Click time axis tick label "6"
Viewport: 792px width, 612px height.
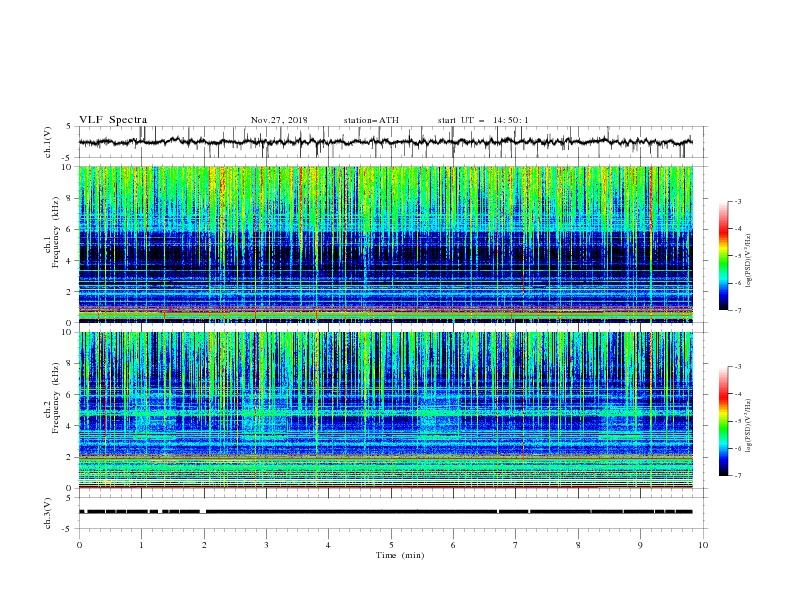(x=454, y=545)
